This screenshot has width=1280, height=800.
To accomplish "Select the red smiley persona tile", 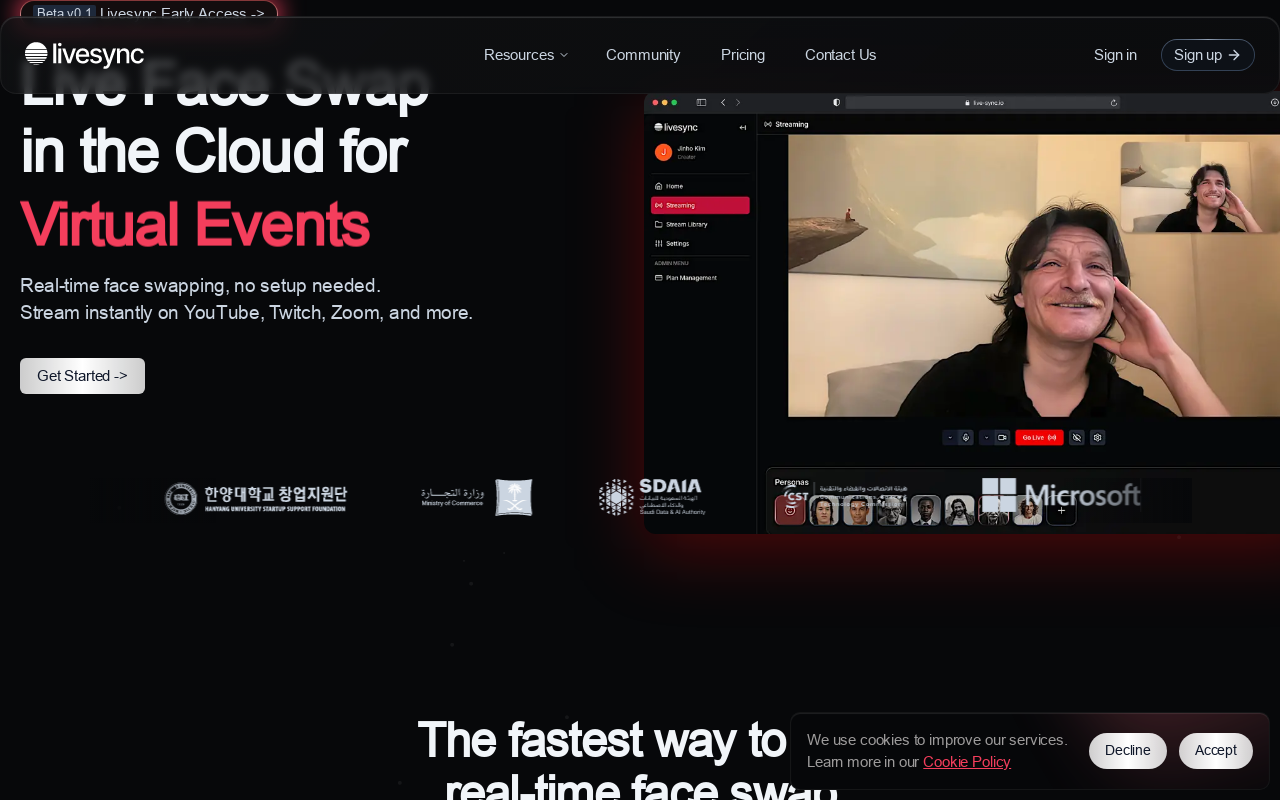I will click(x=790, y=510).
